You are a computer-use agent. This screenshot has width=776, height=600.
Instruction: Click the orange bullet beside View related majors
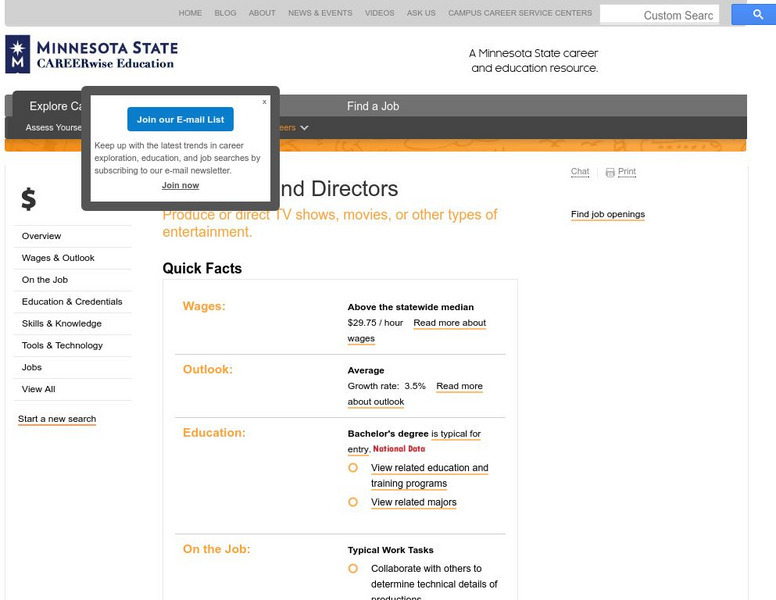353,502
